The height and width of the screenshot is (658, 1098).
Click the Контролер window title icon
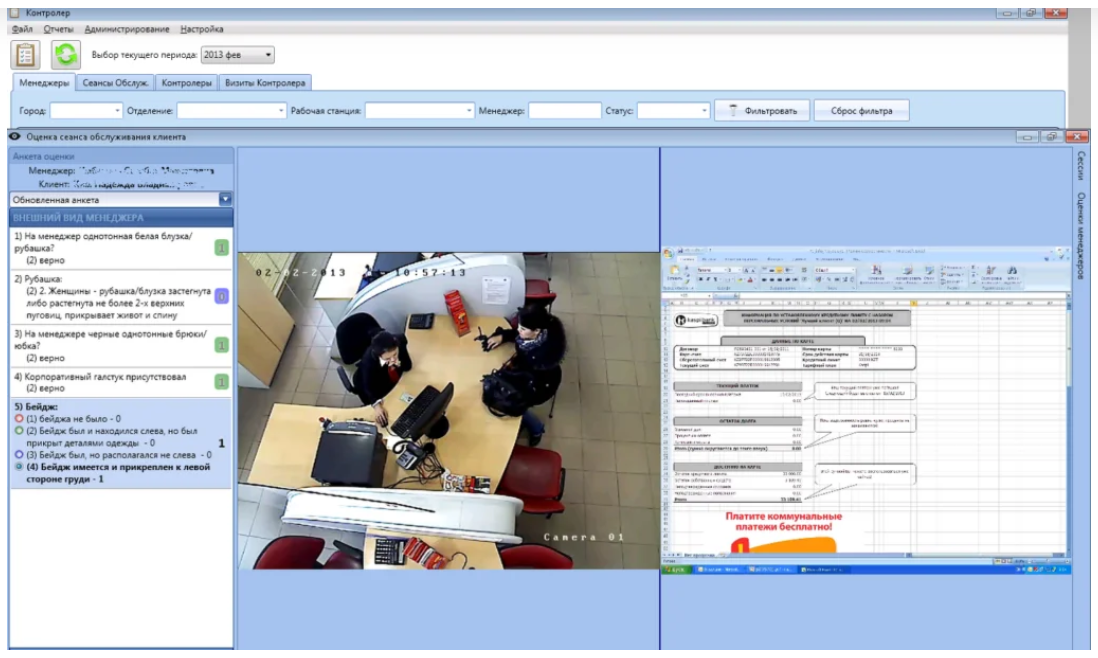pyautogui.click(x=14, y=13)
